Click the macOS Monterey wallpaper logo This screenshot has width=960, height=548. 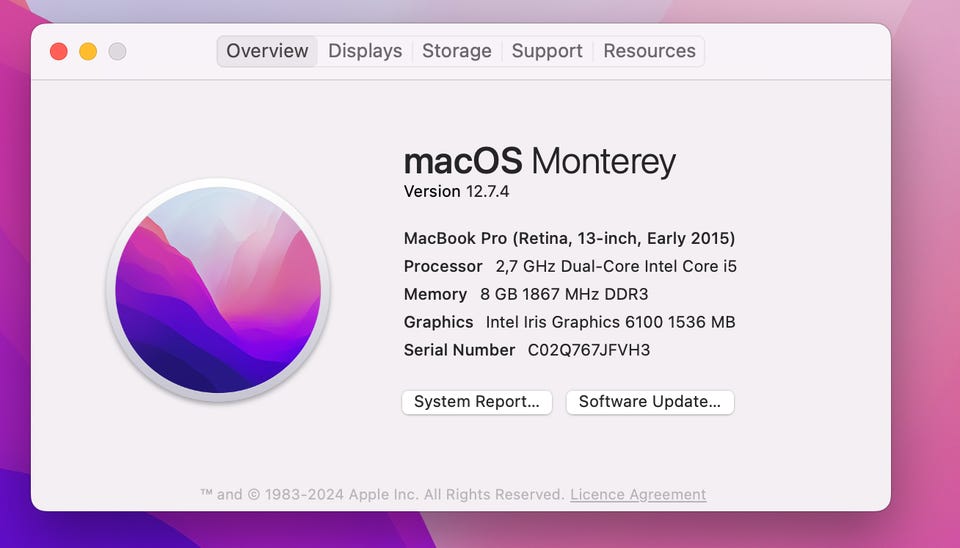[218, 288]
